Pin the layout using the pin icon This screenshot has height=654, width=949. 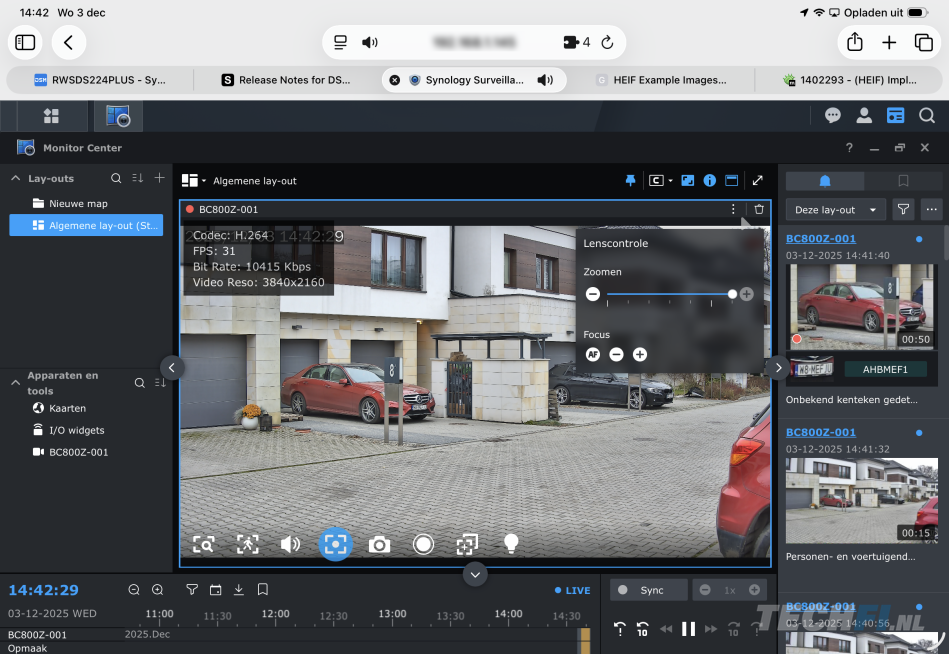[631, 180]
